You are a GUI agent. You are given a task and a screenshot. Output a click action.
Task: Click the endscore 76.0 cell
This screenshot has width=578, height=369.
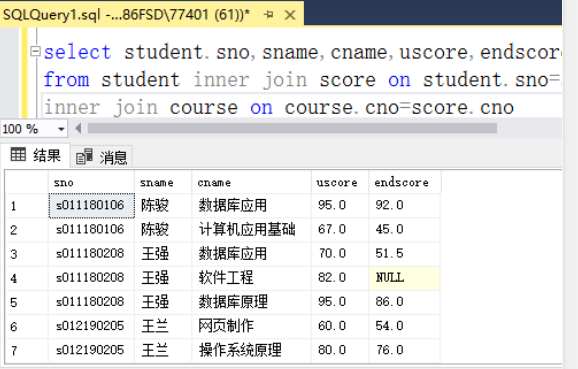tap(404, 351)
